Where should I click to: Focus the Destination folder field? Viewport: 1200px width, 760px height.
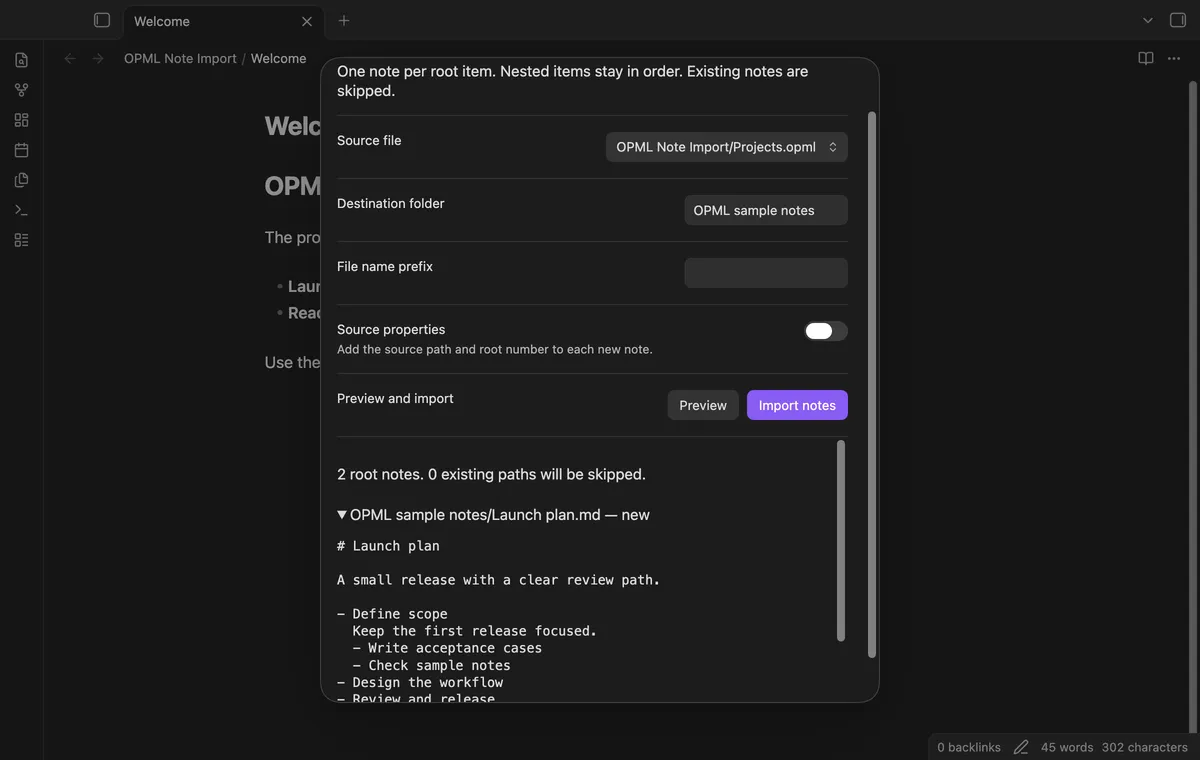766,210
